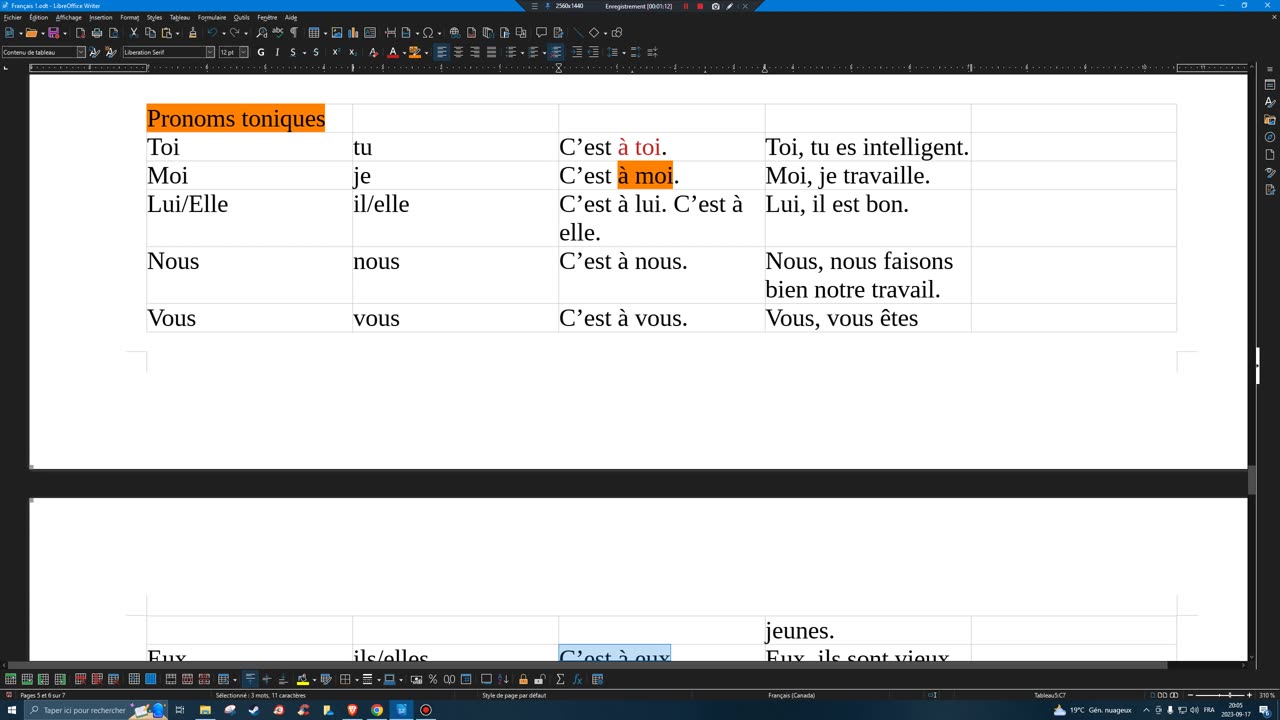Open the Insertion menu

[x=101, y=17]
